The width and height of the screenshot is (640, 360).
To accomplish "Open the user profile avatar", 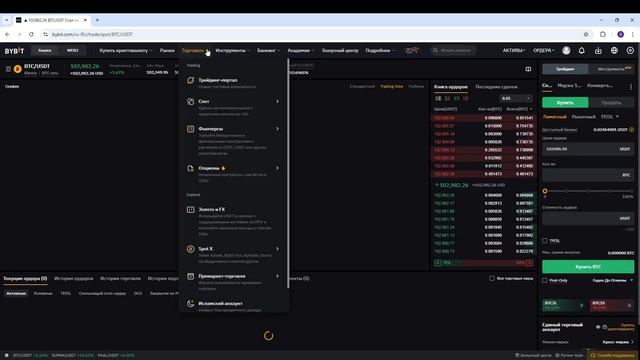I will (x=566, y=50).
